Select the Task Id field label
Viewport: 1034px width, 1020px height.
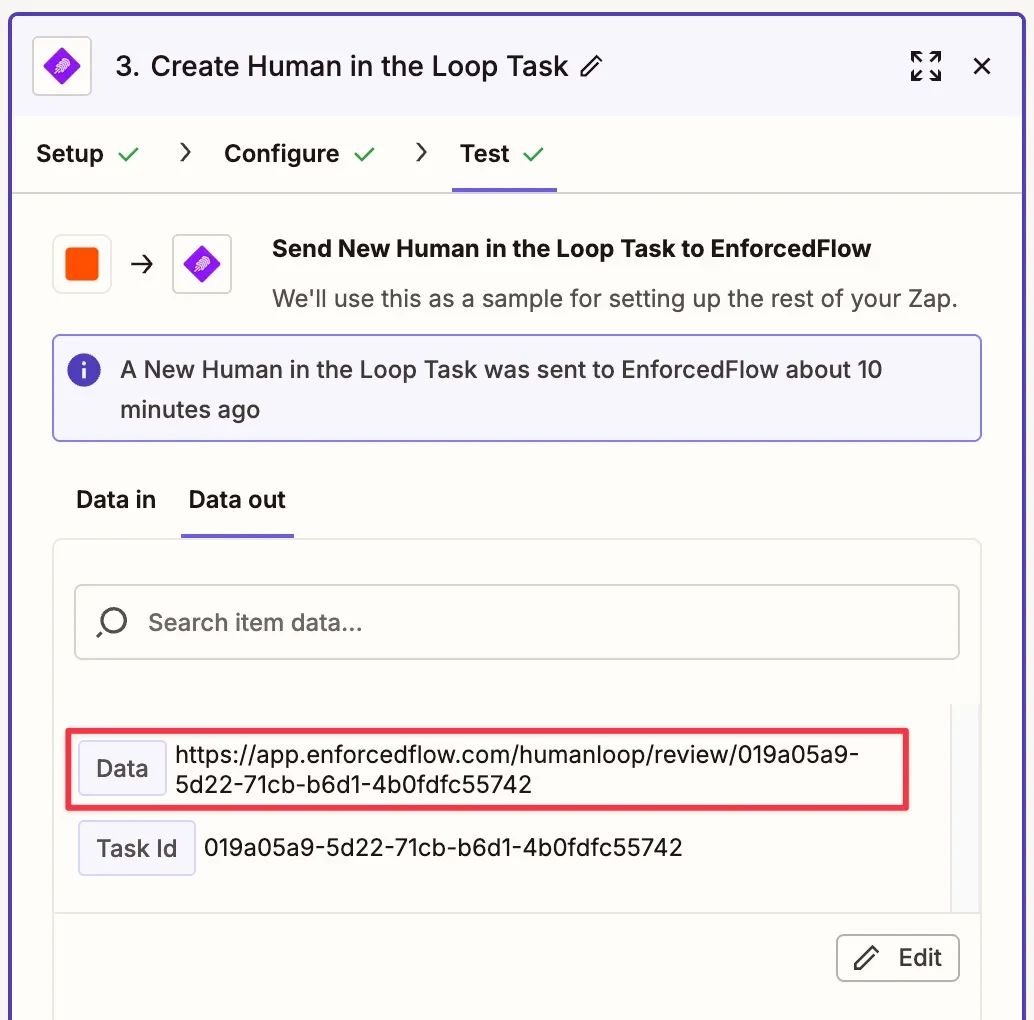point(137,848)
